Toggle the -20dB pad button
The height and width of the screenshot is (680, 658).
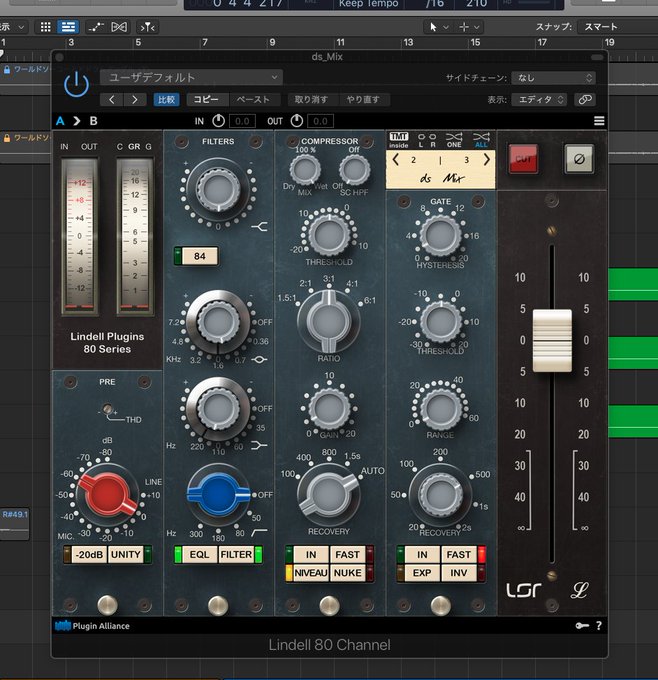[89, 555]
